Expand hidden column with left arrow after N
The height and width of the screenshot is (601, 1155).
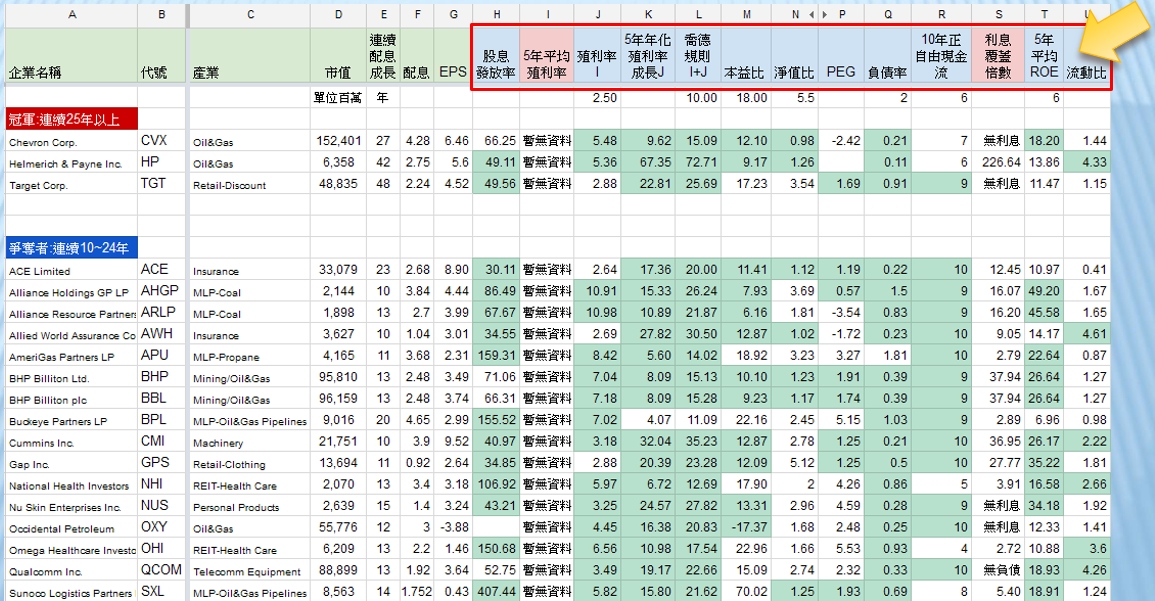coord(812,14)
